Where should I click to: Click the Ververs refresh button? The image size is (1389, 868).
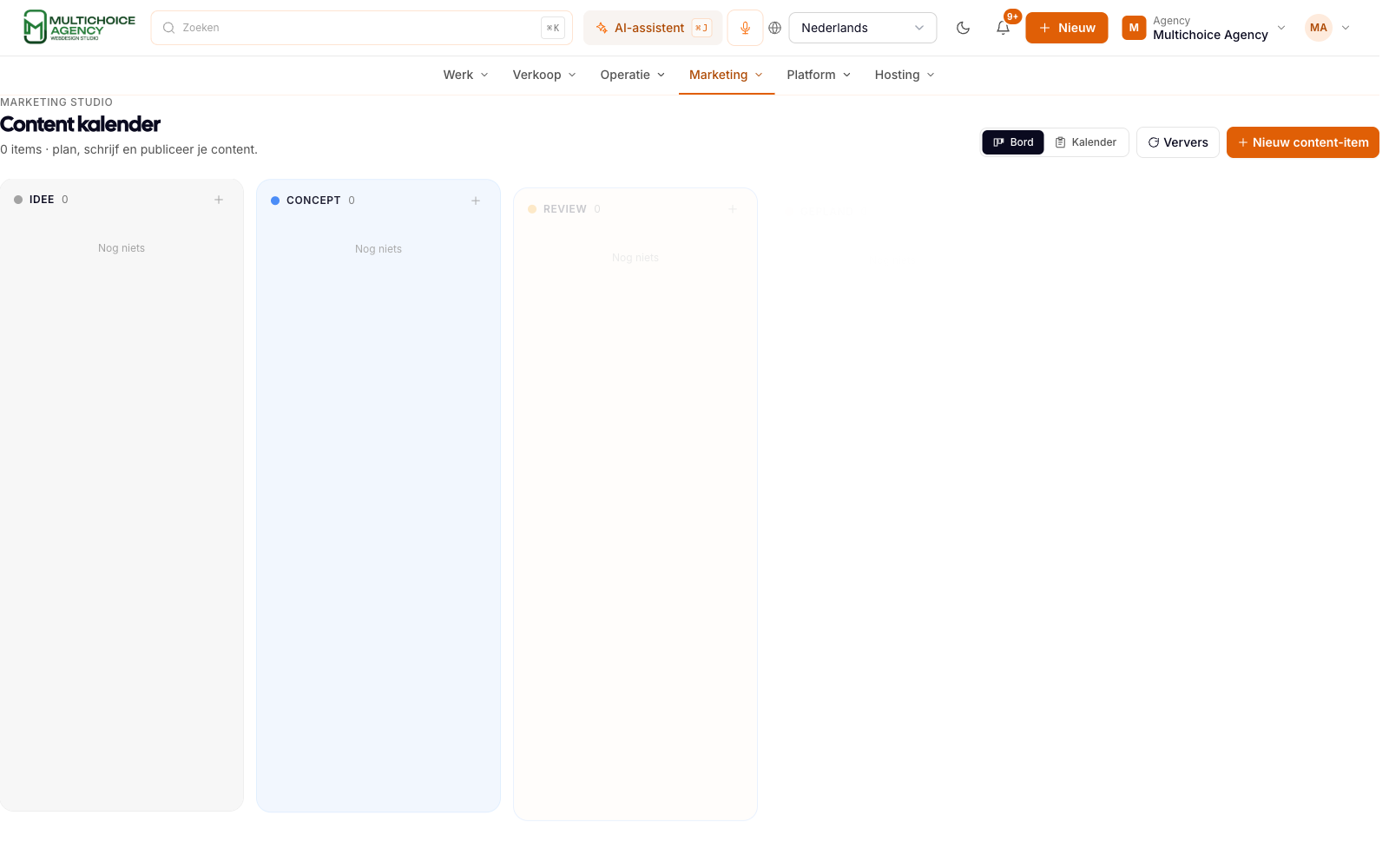1178,142
